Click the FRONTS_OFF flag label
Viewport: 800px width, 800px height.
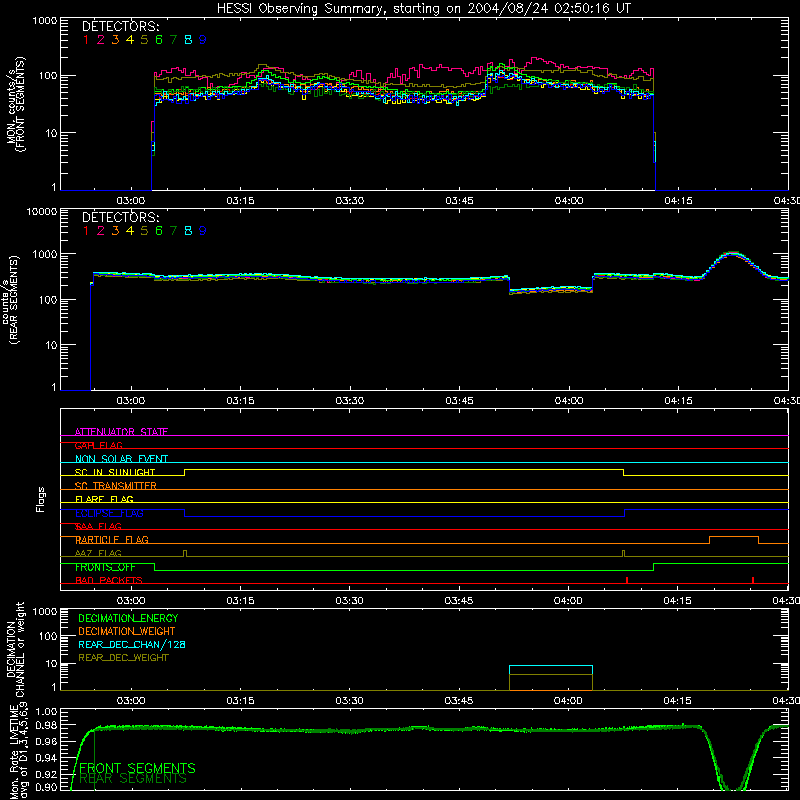point(105,567)
